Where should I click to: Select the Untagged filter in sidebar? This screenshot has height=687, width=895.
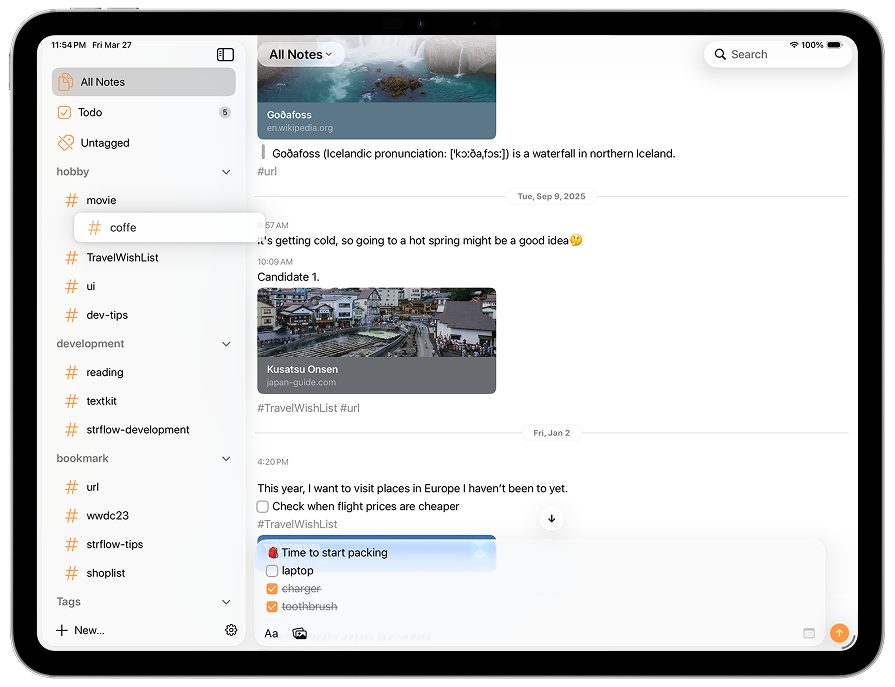tap(144, 143)
